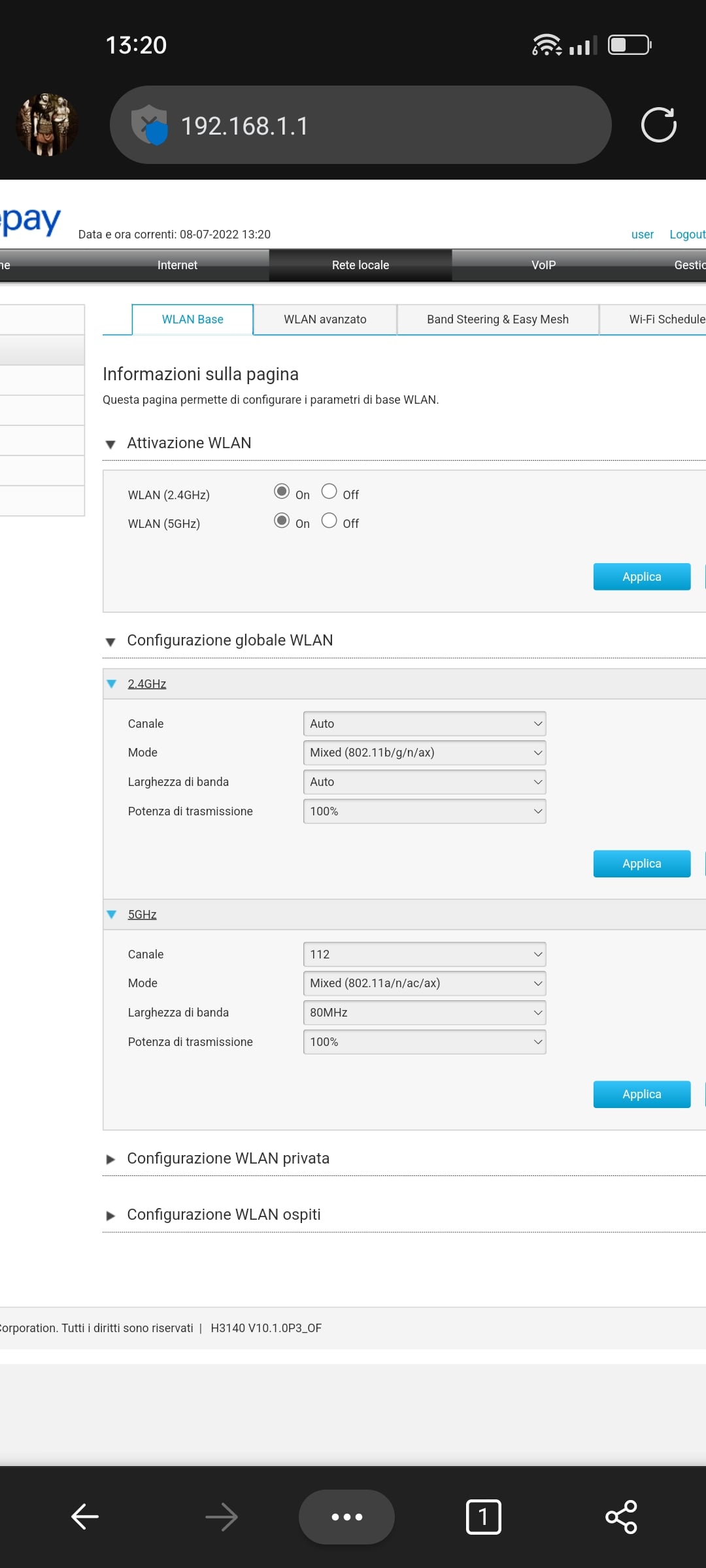The width and height of the screenshot is (706, 1568).
Task: Select On for WLAN 5GHz
Action: tap(282, 520)
